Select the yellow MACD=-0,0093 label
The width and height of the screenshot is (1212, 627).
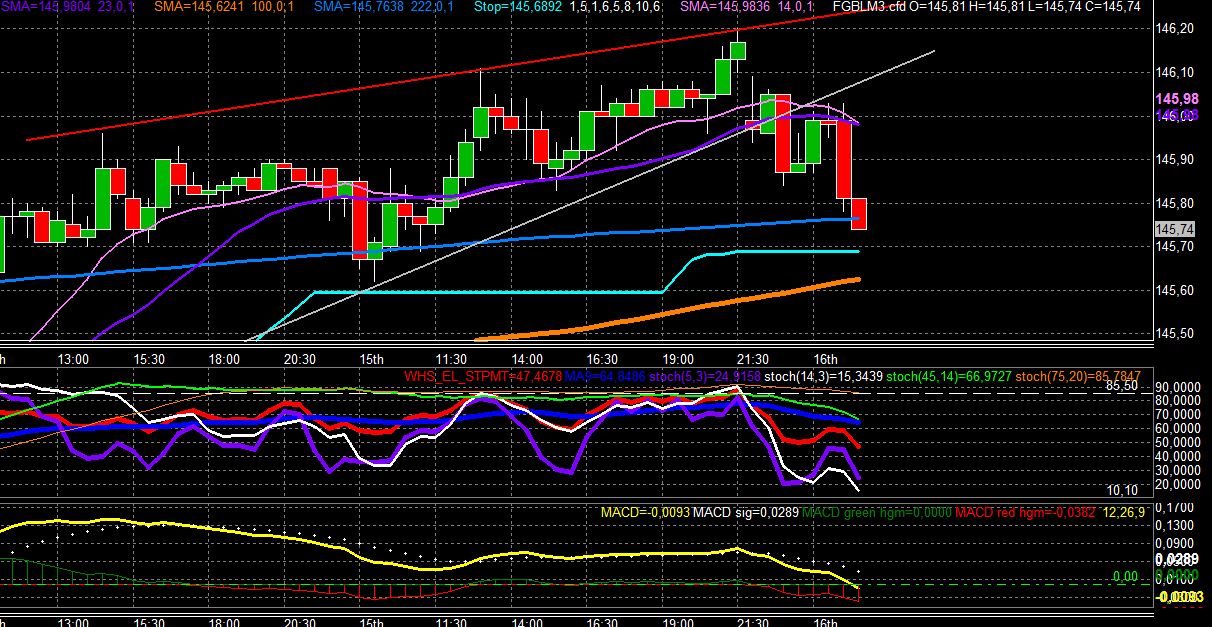[645, 512]
